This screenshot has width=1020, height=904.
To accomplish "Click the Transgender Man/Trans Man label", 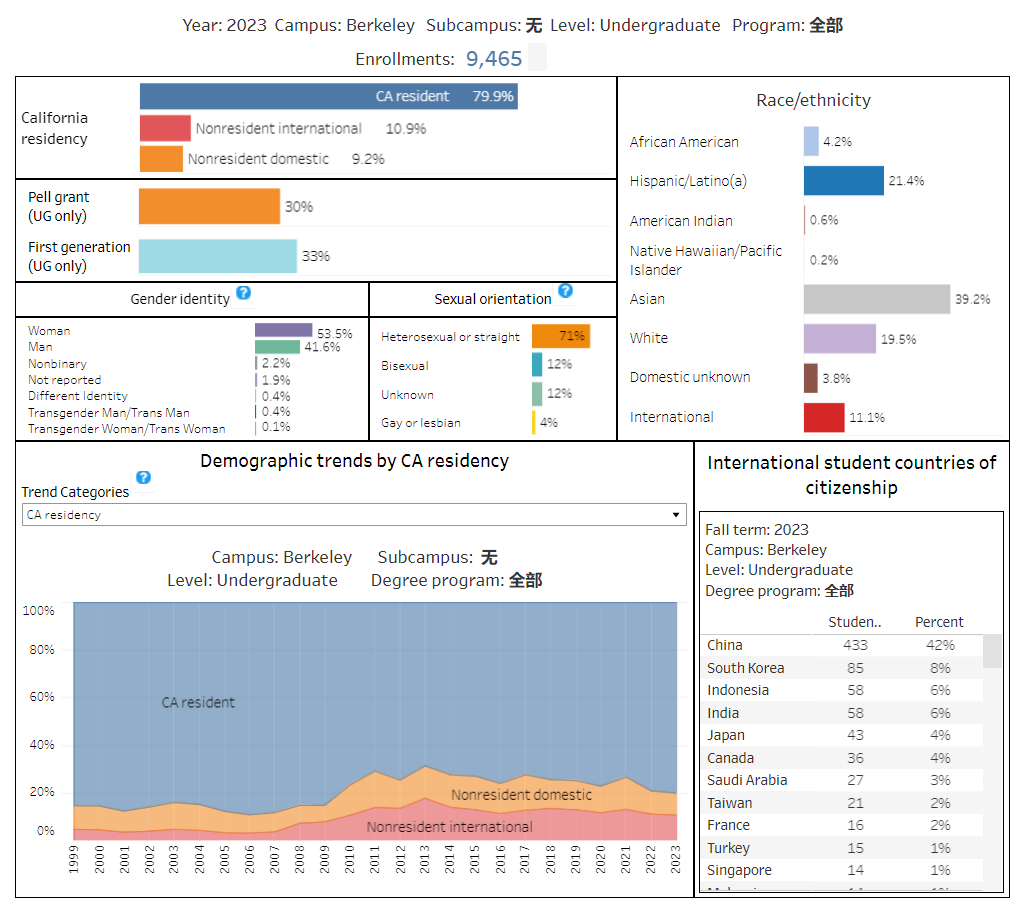I will tap(109, 412).
